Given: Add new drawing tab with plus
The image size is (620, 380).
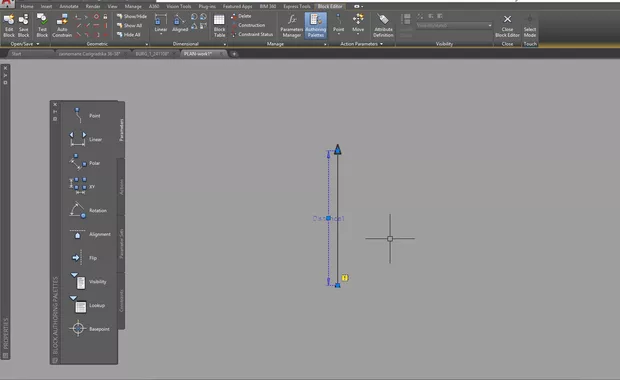Looking at the screenshot, I should (234, 54).
